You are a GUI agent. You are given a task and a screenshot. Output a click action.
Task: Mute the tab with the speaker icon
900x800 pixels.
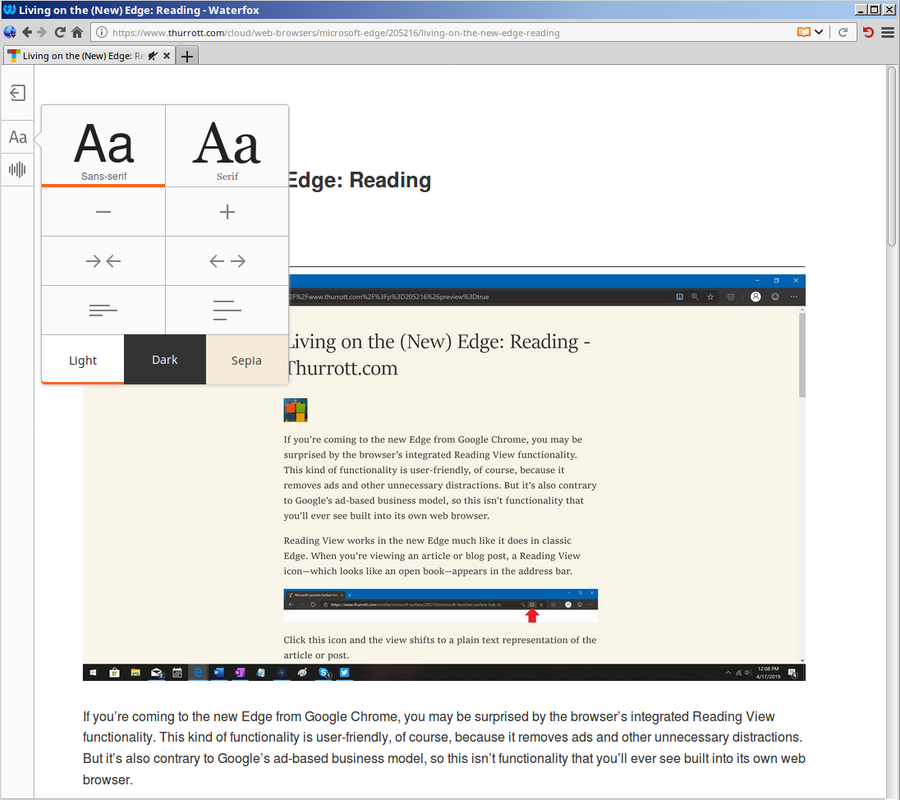[x=153, y=56]
